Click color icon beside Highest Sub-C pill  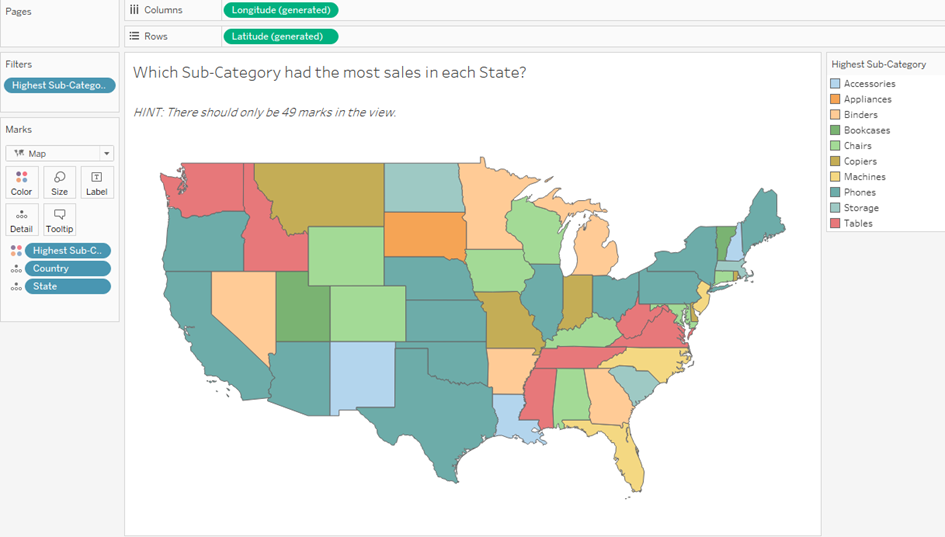tap(14, 251)
